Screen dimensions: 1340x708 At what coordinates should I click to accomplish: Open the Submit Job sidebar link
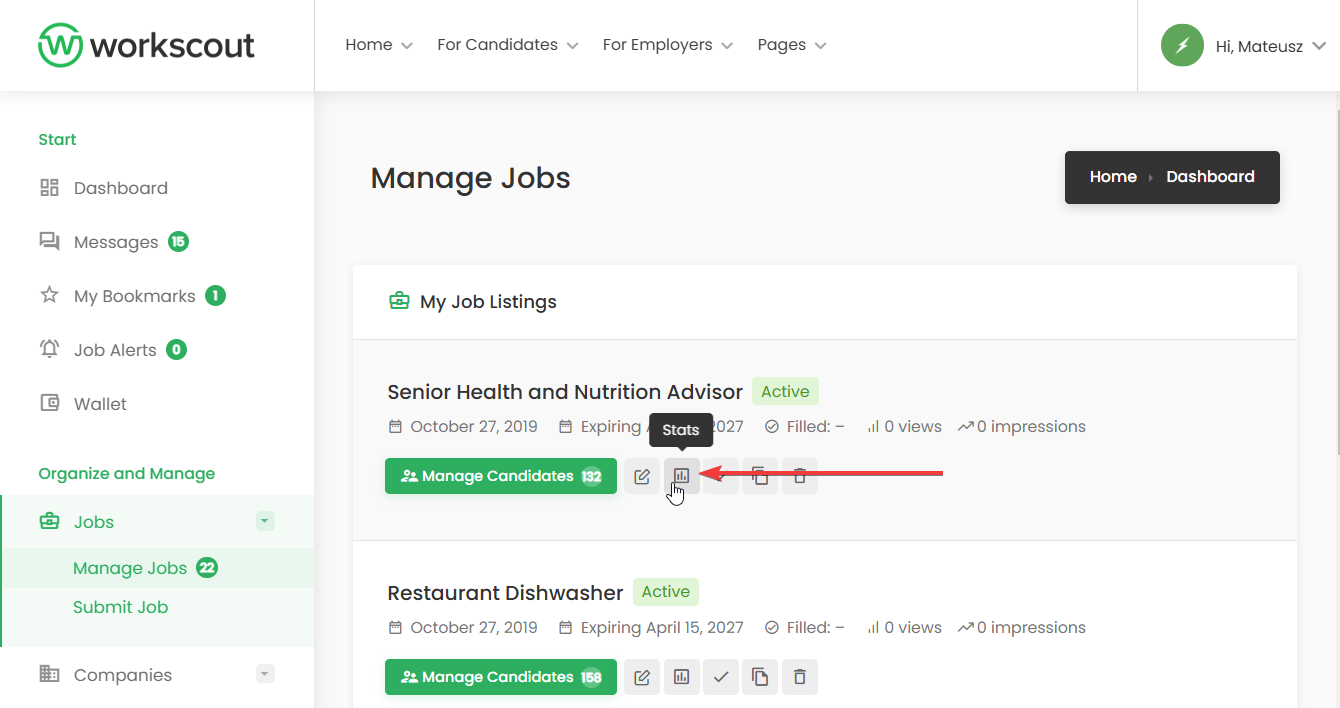(120, 607)
